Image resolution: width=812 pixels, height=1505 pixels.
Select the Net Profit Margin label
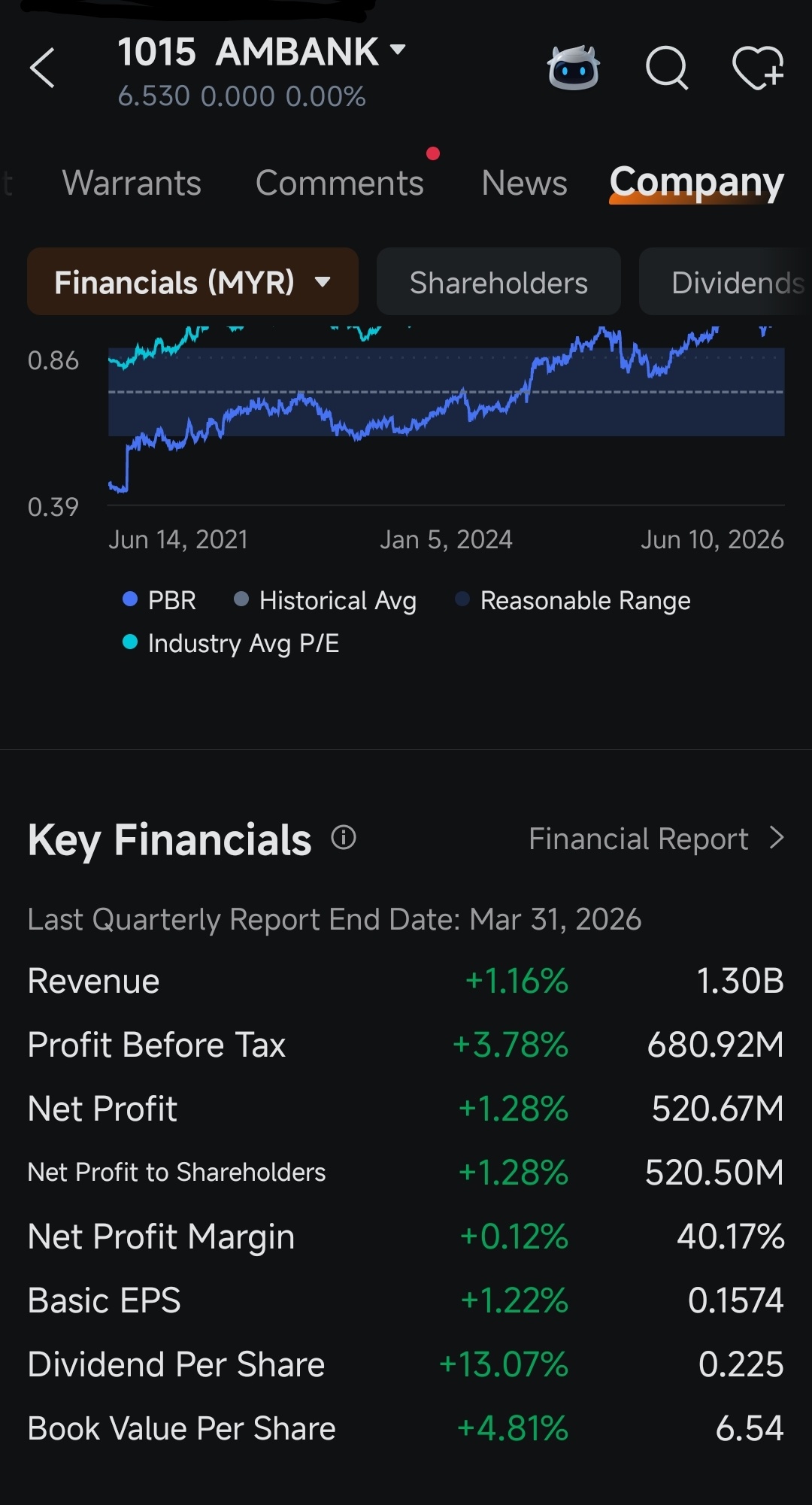click(x=161, y=1237)
